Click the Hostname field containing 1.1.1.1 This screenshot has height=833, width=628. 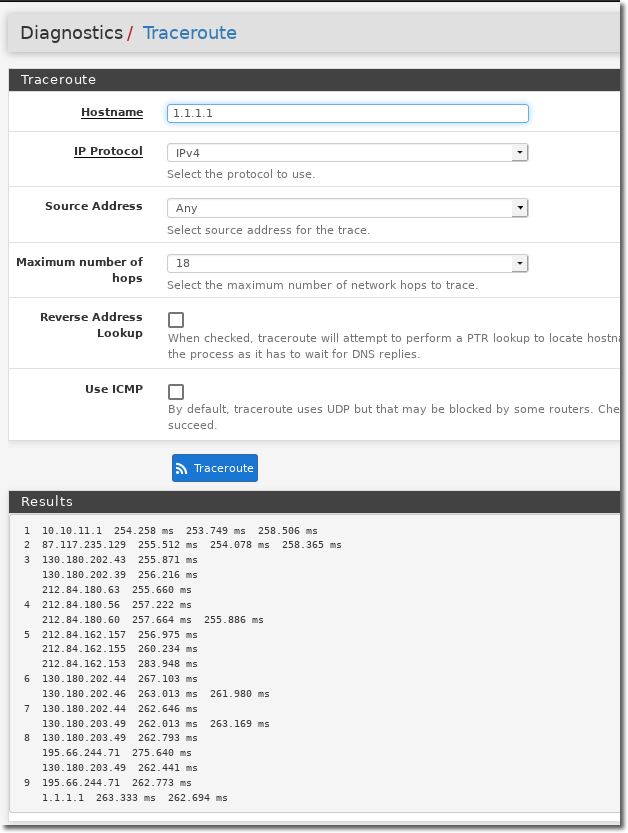pos(347,113)
